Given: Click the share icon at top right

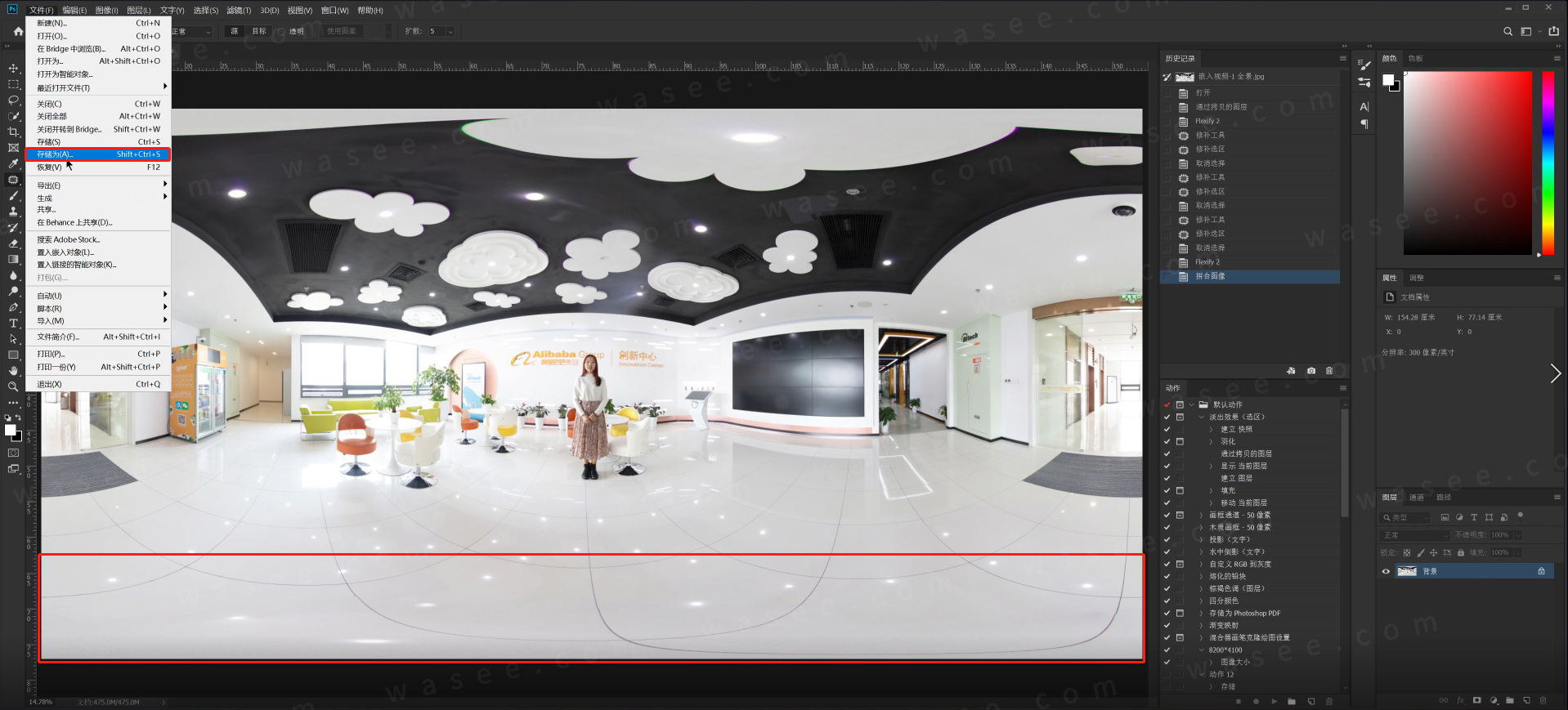Looking at the screenshot, I should (x=1554, y=31).
